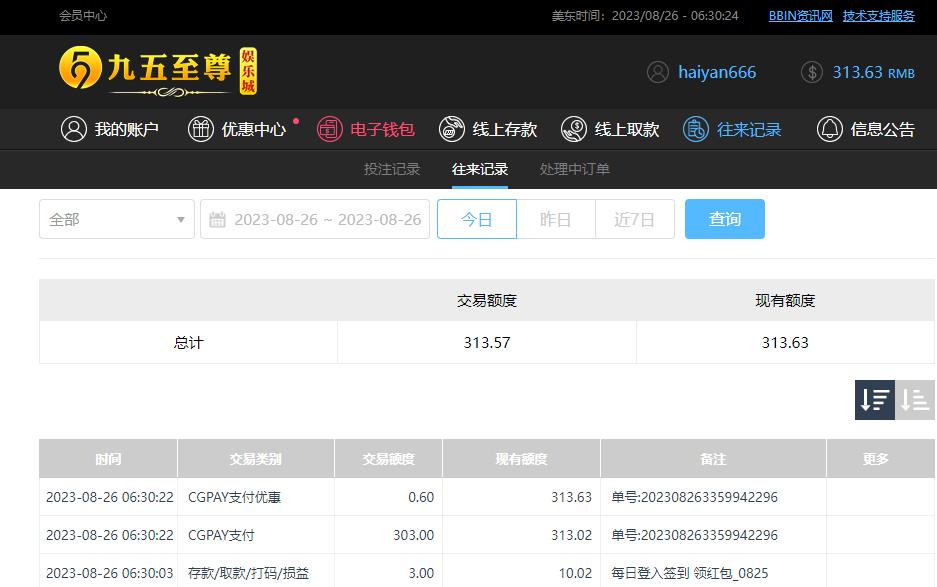The image size is (937, 587).
Task: Click the 存款/取款/打码/损益 transaction type
Action: point(249,573)
